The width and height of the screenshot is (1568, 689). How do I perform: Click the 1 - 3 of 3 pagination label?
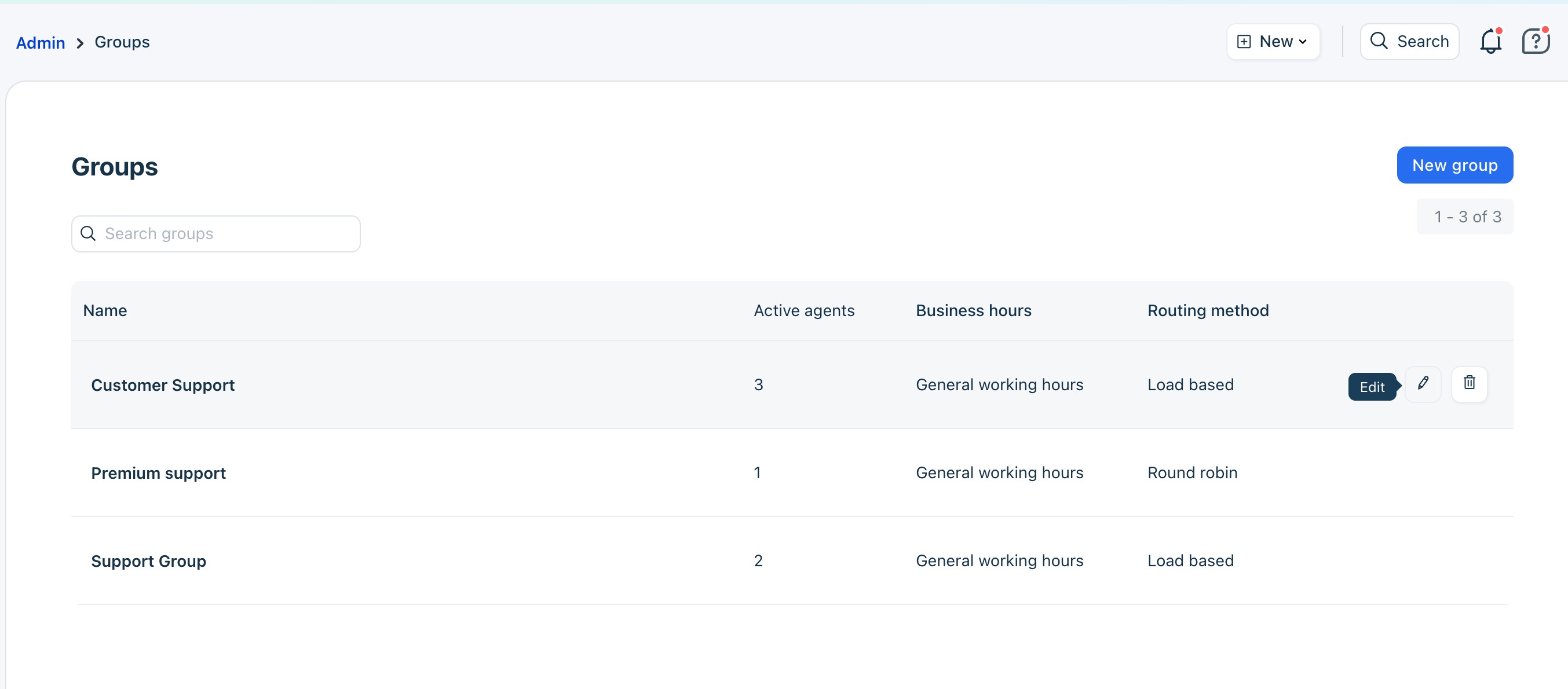click(x=1467, y=217)
